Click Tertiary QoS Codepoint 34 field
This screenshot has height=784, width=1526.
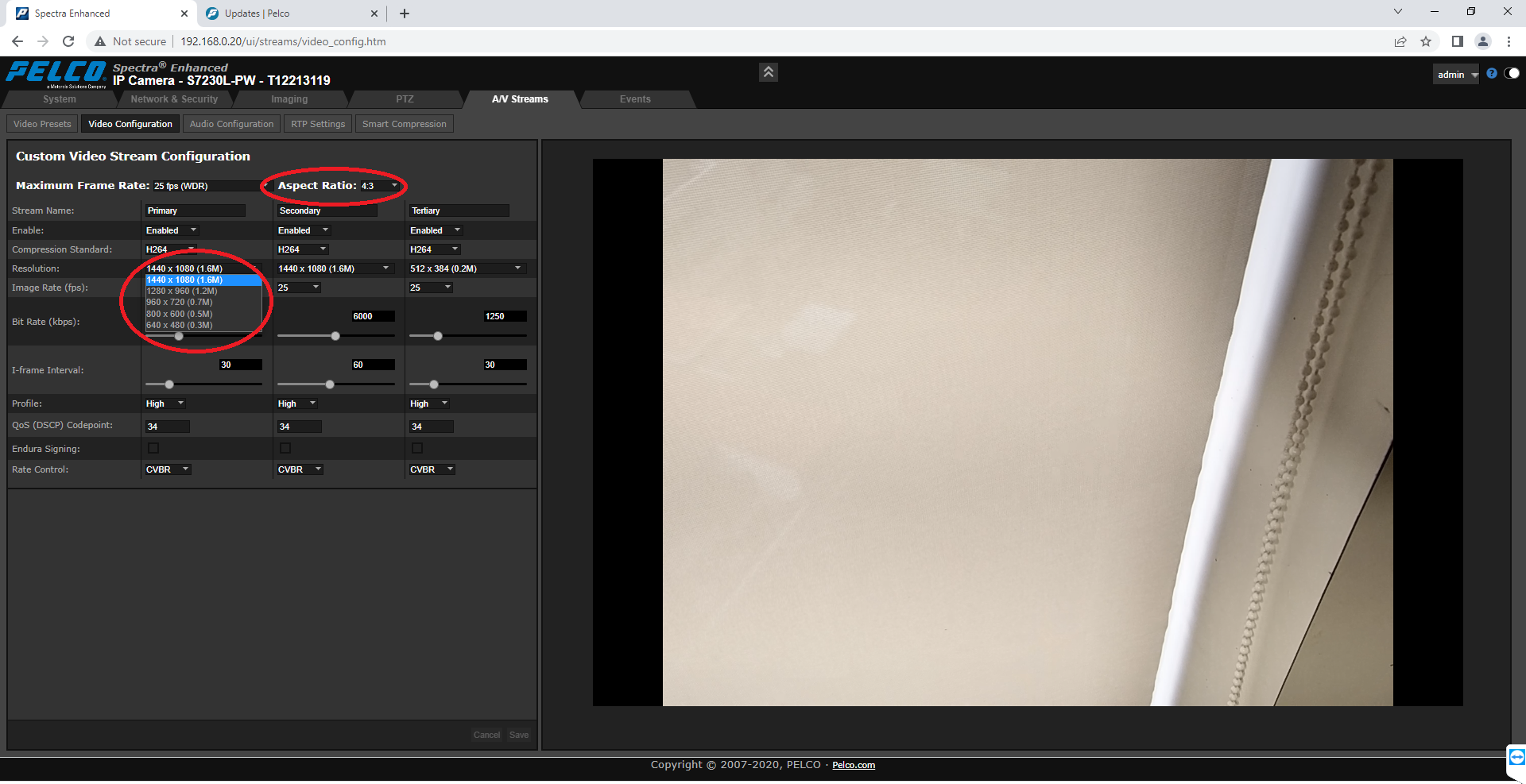(432, 427)
